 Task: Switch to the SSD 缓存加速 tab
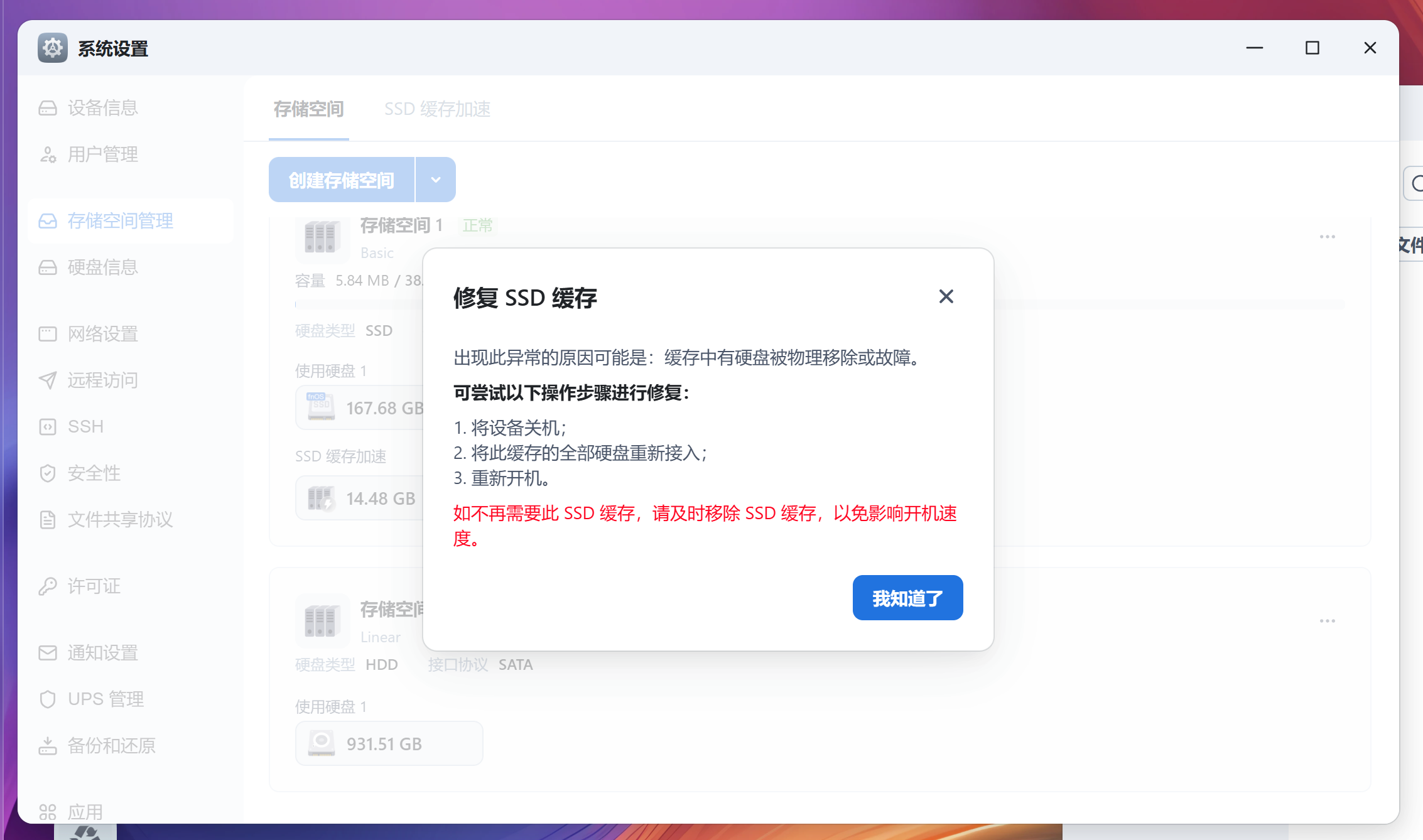click(x=437, y=109)
